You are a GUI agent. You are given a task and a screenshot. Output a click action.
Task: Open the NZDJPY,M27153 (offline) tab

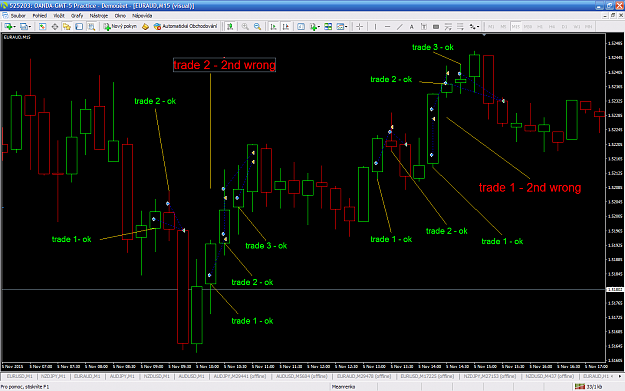(490, 376)
